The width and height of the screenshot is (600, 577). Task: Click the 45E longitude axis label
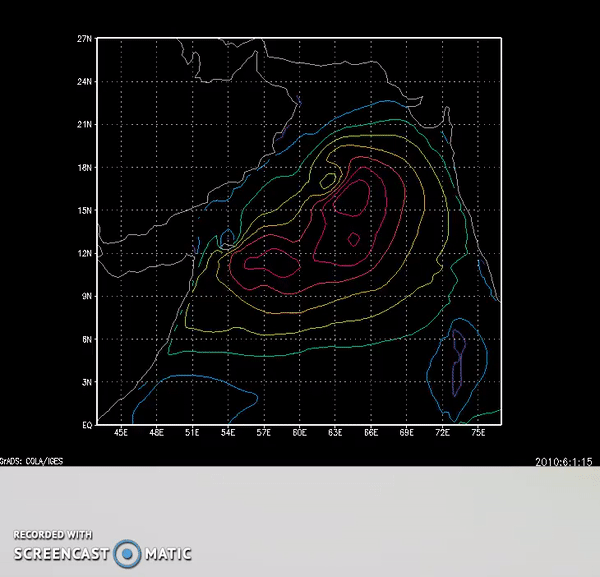click(121, 434)
